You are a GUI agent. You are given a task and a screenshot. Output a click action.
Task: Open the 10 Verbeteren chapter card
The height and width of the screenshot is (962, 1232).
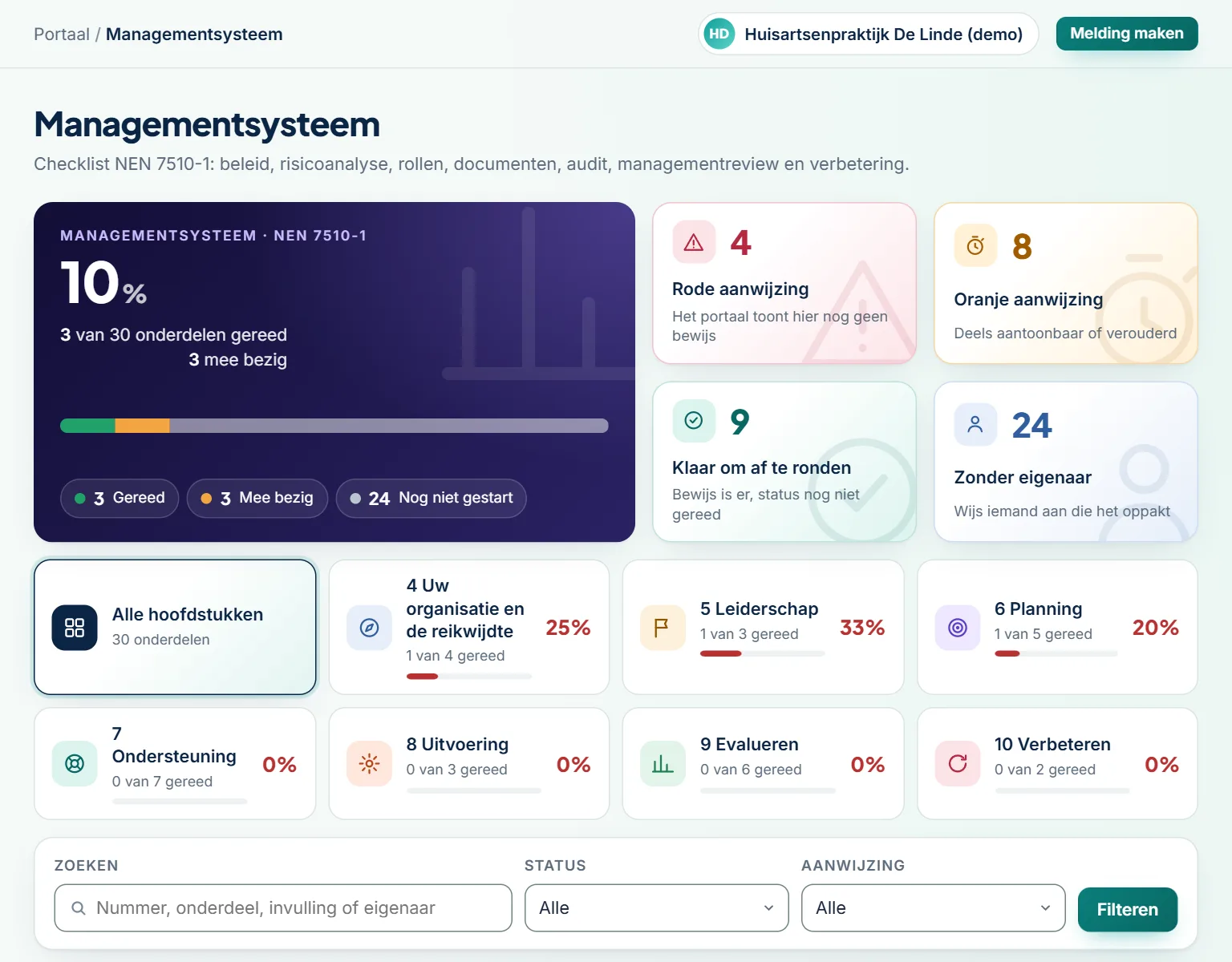click(x=1057, y=764)
